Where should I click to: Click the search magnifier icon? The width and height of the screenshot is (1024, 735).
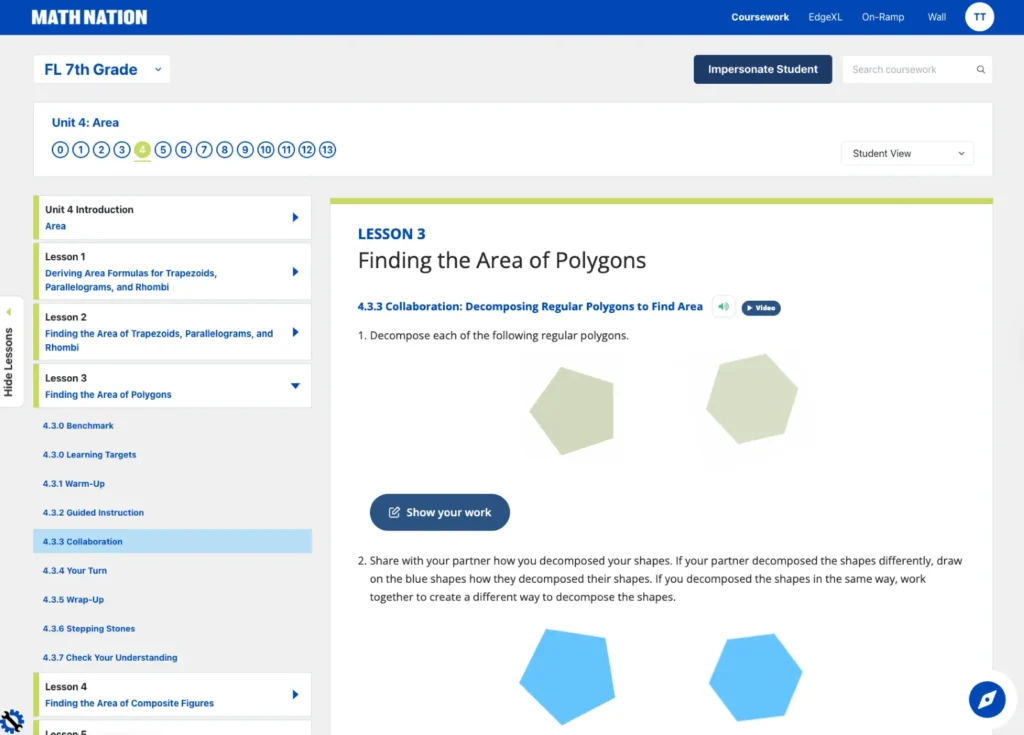(x=980, y=70)
